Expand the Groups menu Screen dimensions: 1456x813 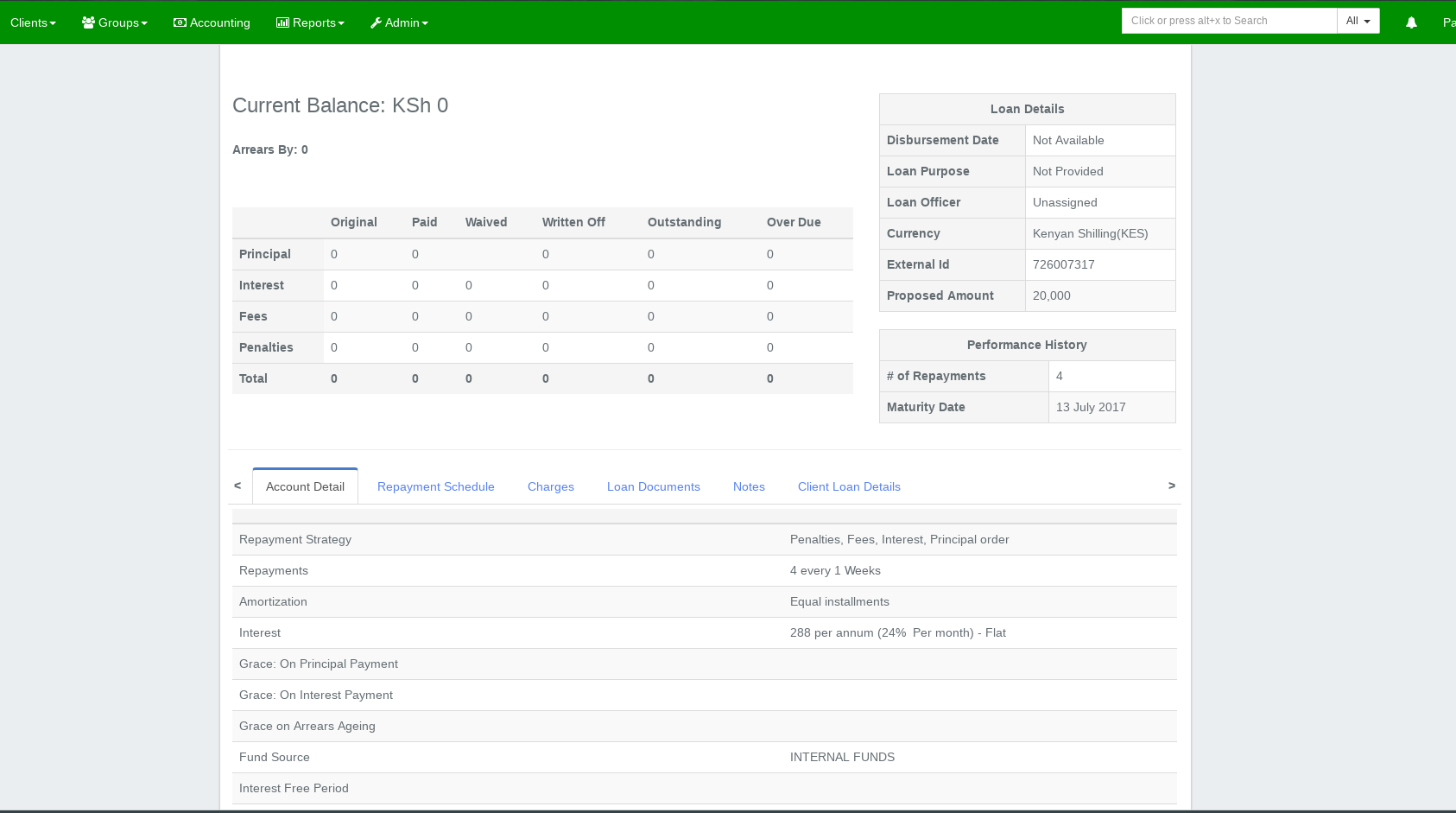[115, 22]
